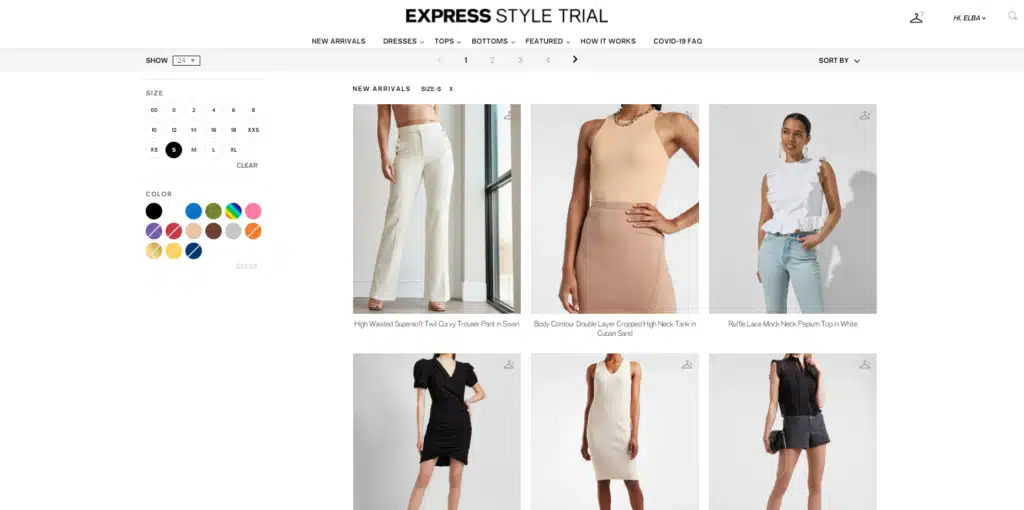This screenshot has height=510, width=1024.
Task: Click the search magnifier icon
Action: [1012, 16]
